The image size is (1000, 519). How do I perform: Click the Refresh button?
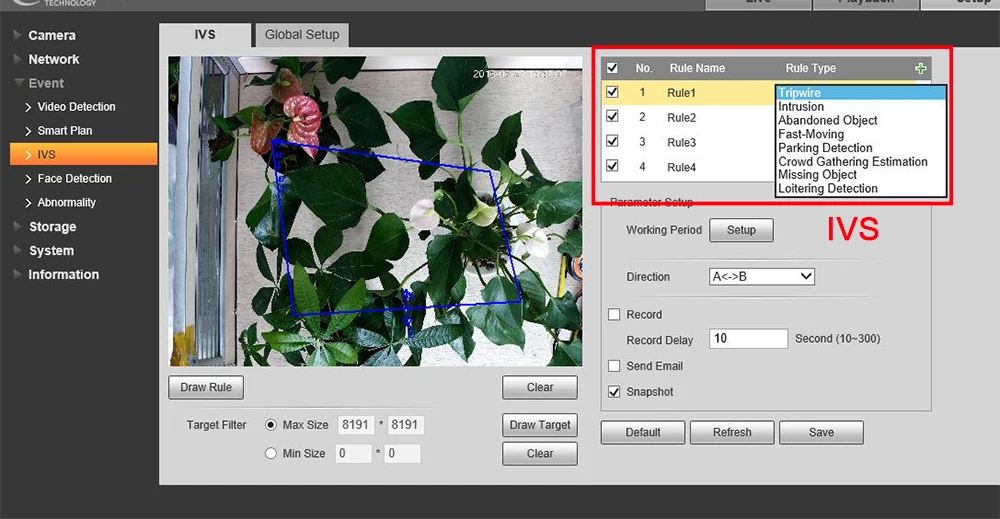pos(732,432)
